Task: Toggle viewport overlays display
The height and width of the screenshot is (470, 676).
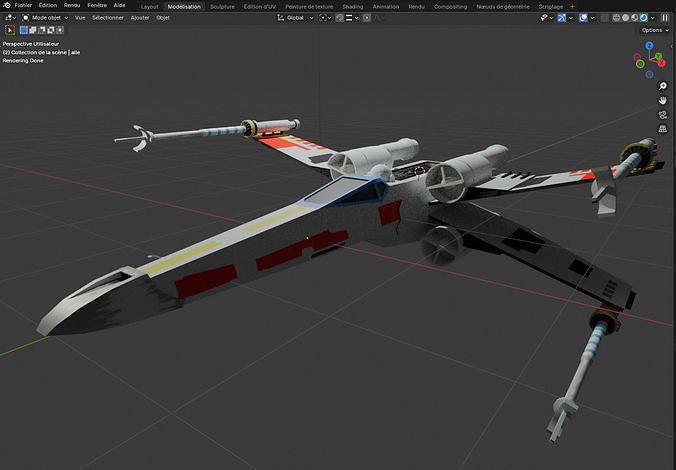Action: click(x=583, y=18)
